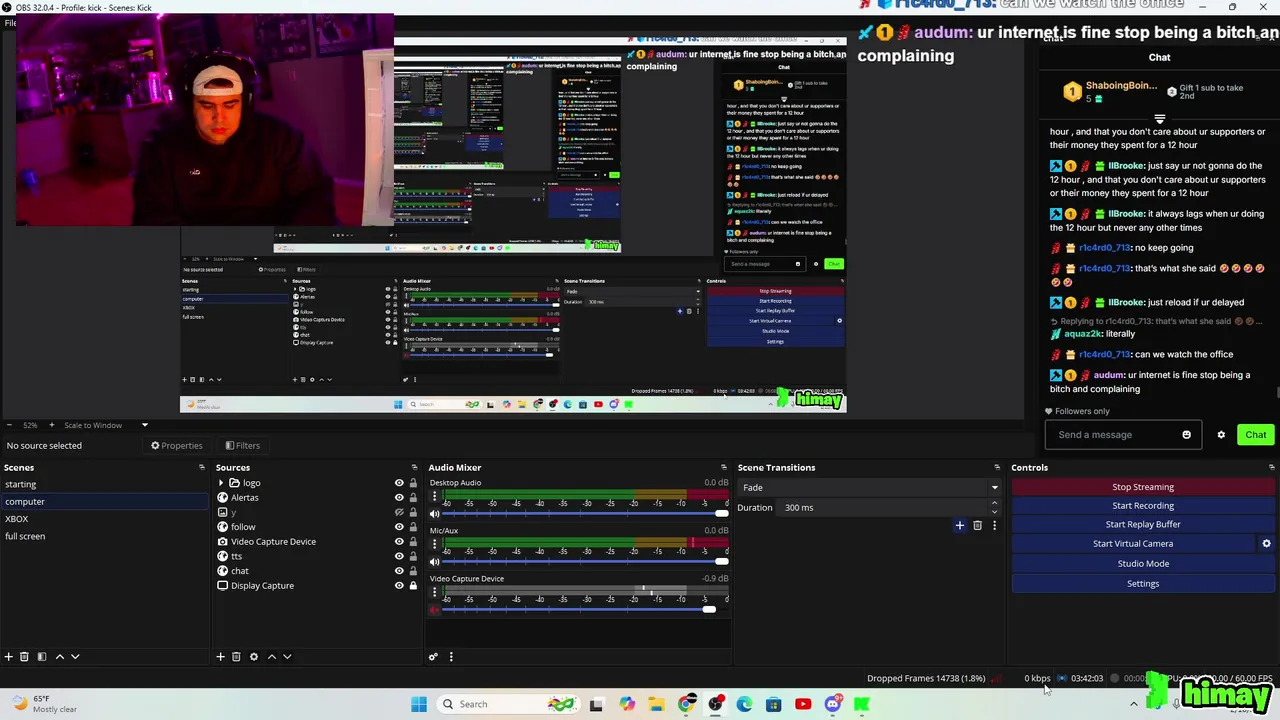Add a new scene with the plus icon
This screenshot has width=1280, height=720.
(9, 657)
